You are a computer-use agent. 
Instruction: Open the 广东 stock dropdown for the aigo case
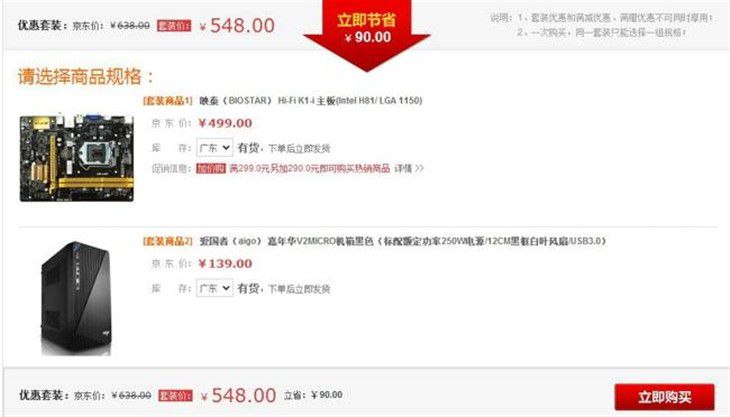[215, 288]
